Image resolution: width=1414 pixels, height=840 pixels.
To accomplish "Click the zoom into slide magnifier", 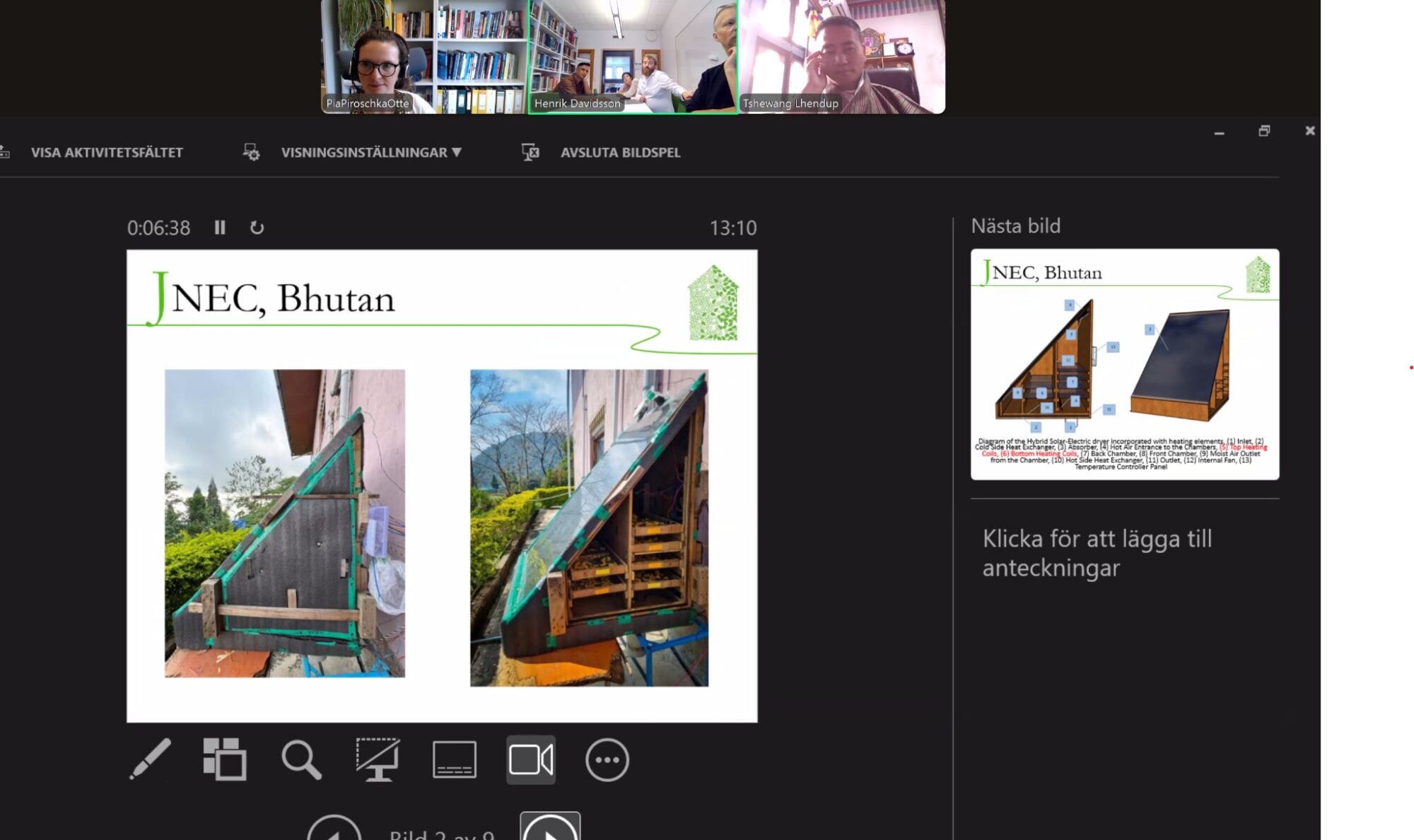I will coord(302,759).
